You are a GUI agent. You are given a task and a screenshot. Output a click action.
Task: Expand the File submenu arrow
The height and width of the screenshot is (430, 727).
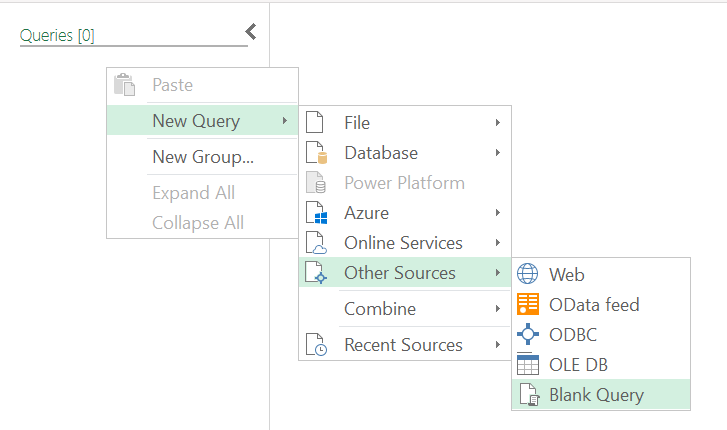click(x=497, y=122)
